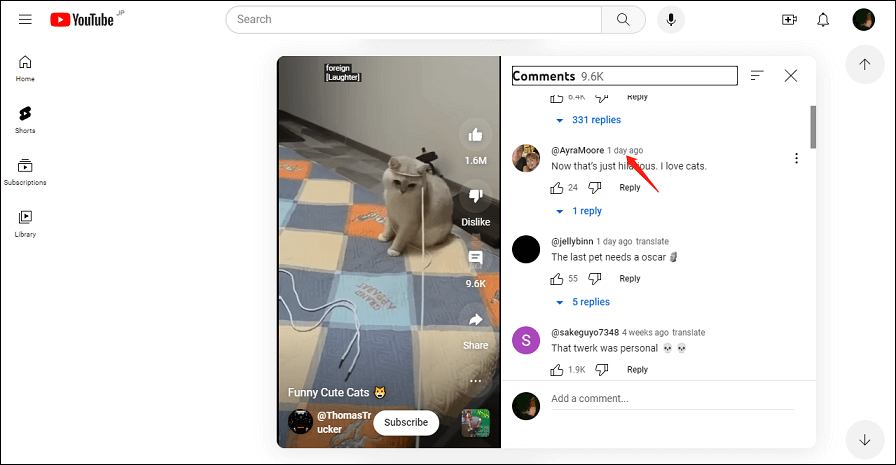Click the Create video icon

(789, 19)
